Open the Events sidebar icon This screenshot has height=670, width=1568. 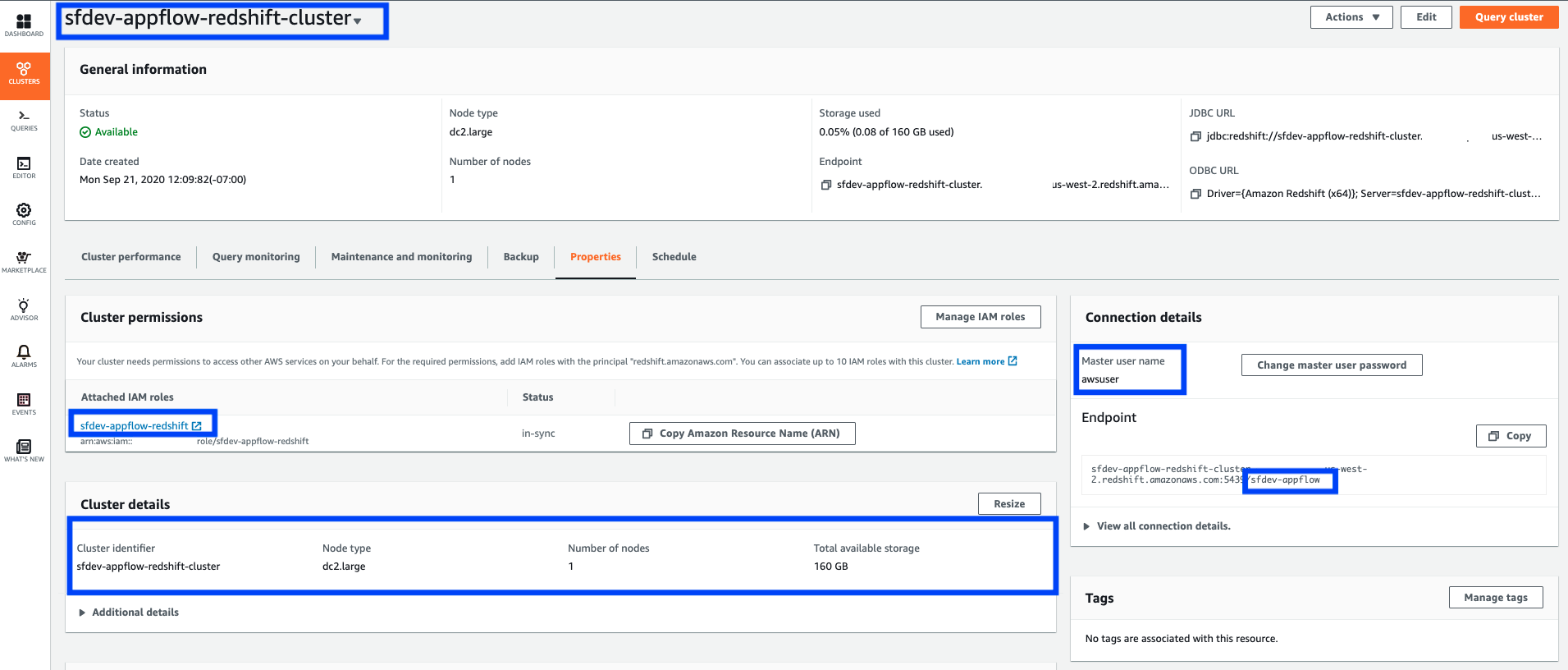[24, 404]
